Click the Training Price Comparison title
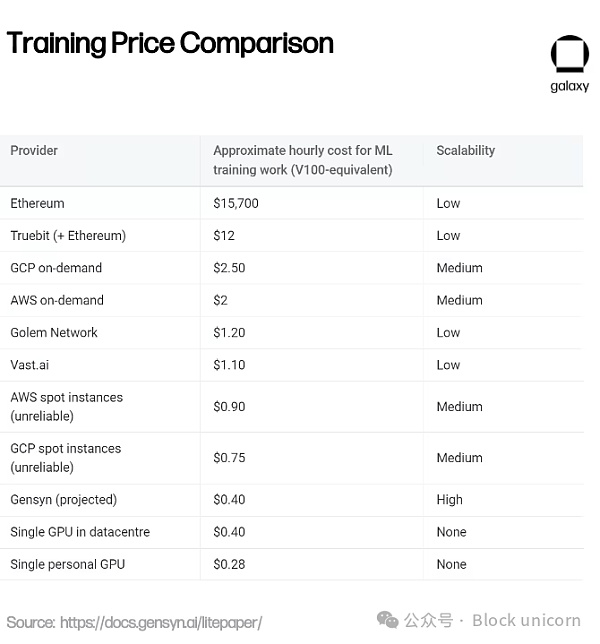Image resolution: width=600 pixels, height=644 pixels. [x=170, y=44]
